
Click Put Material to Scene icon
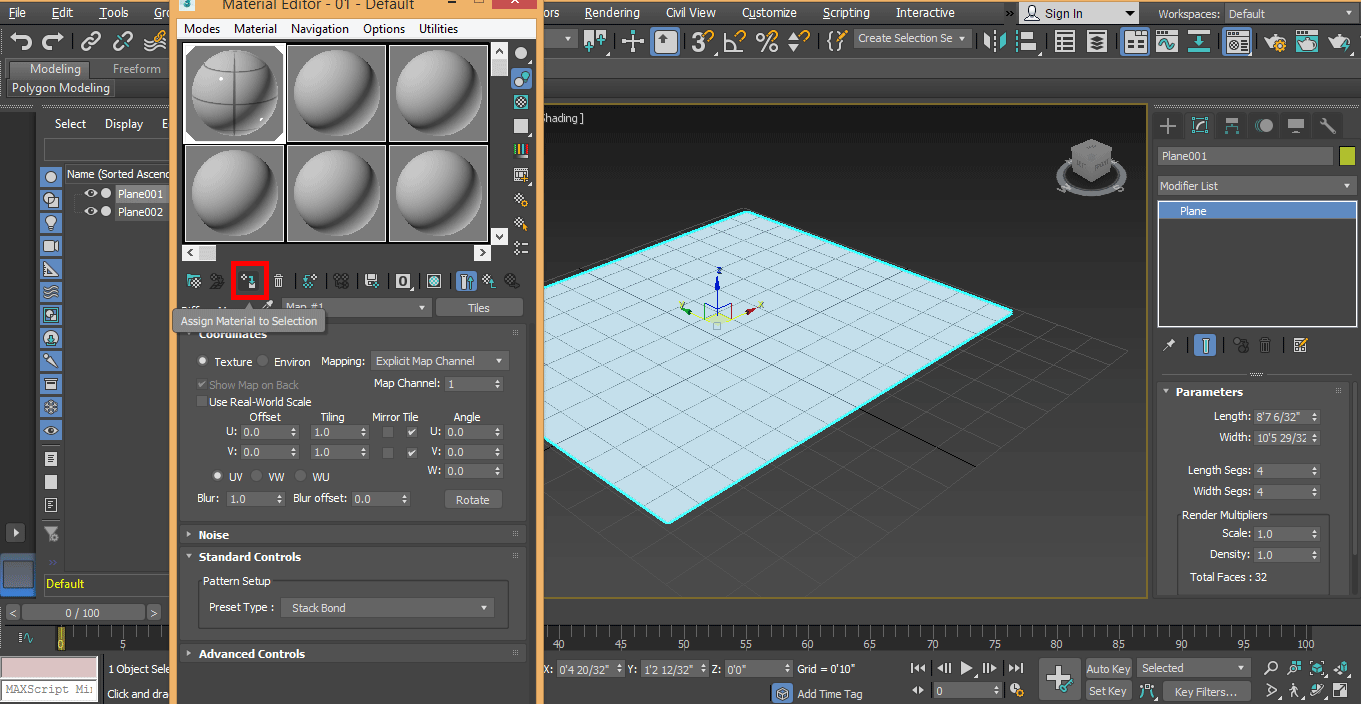(x=216, y=281)
